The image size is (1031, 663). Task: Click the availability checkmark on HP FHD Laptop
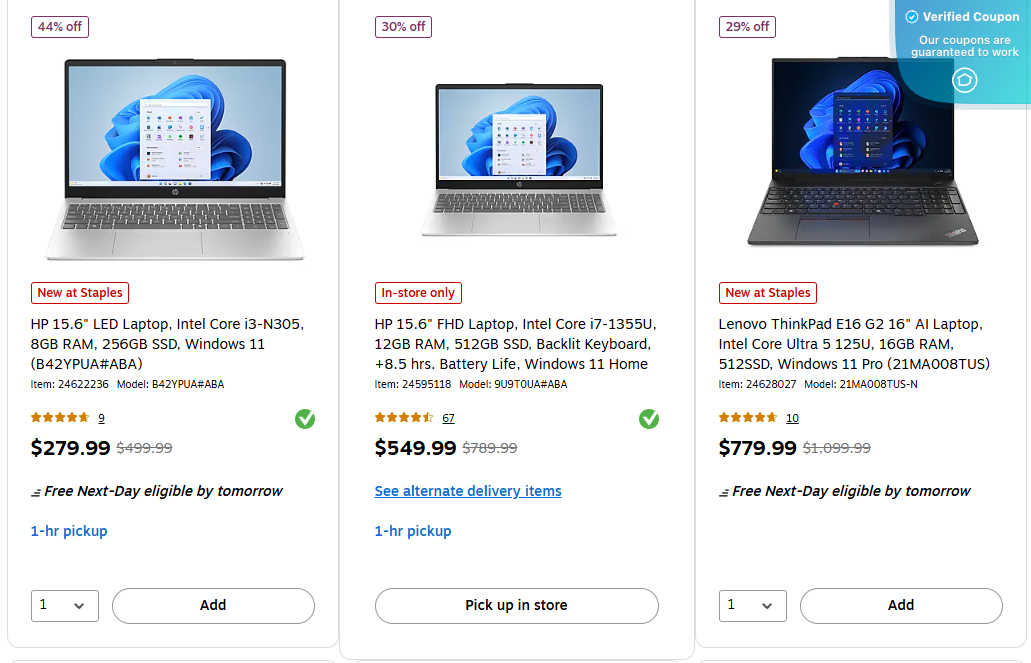tap(649, 419)
